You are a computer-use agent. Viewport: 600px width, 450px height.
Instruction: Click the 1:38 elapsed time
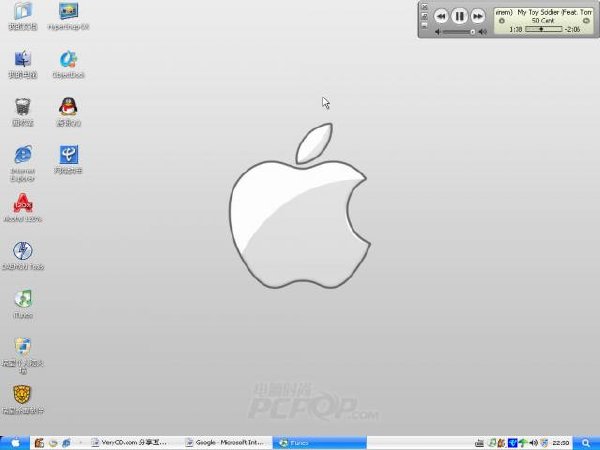pos(516,29)
